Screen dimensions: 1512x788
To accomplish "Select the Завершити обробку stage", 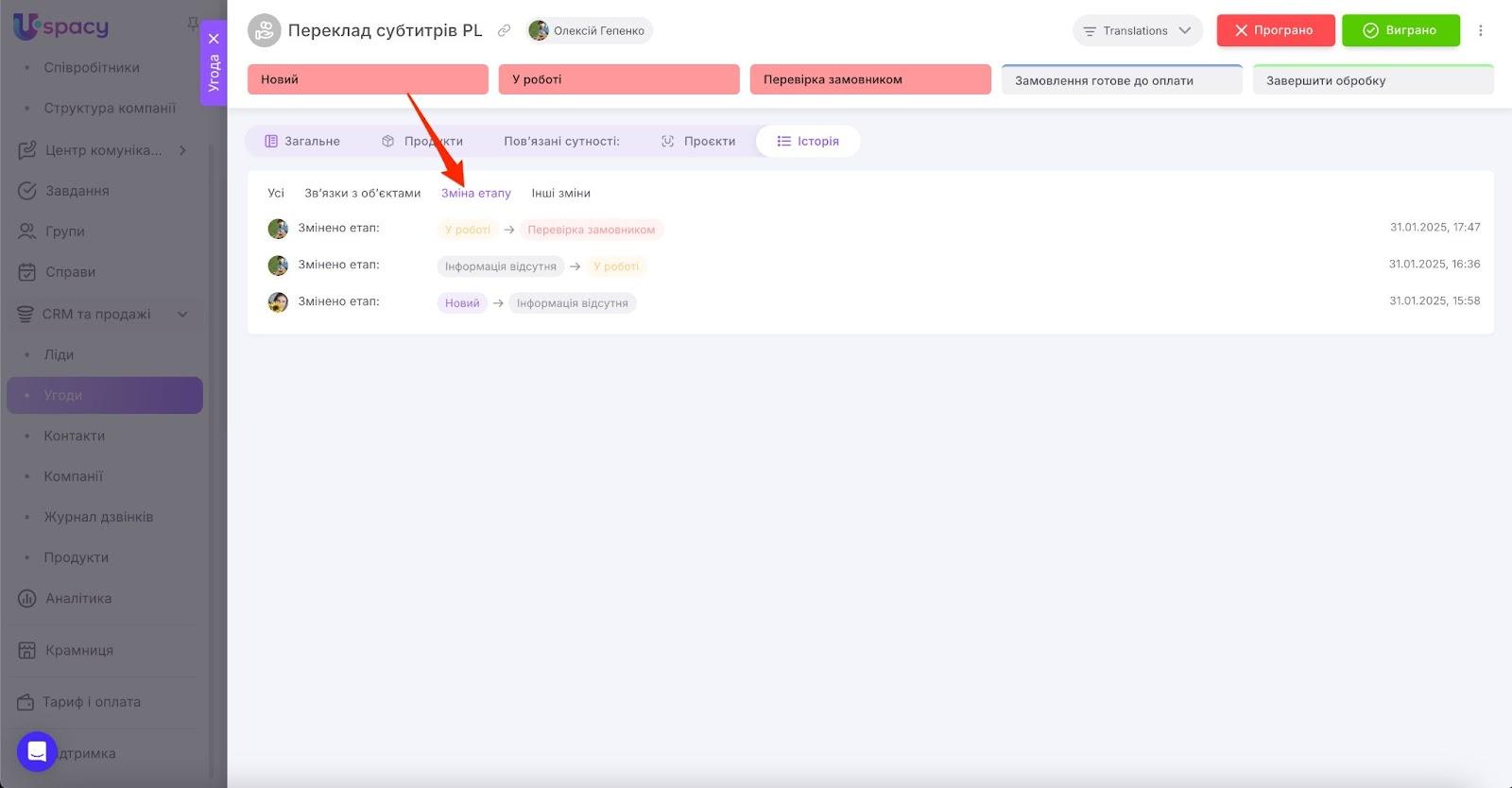I will 1373,79.
